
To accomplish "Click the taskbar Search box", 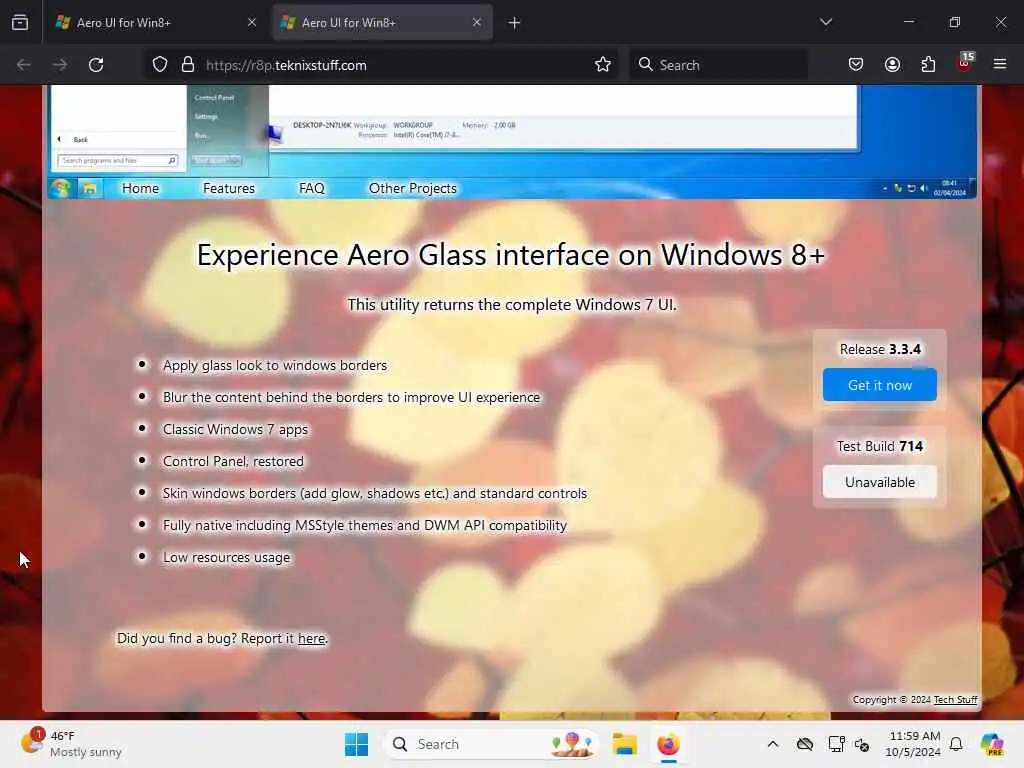I will tap(491, 744).
